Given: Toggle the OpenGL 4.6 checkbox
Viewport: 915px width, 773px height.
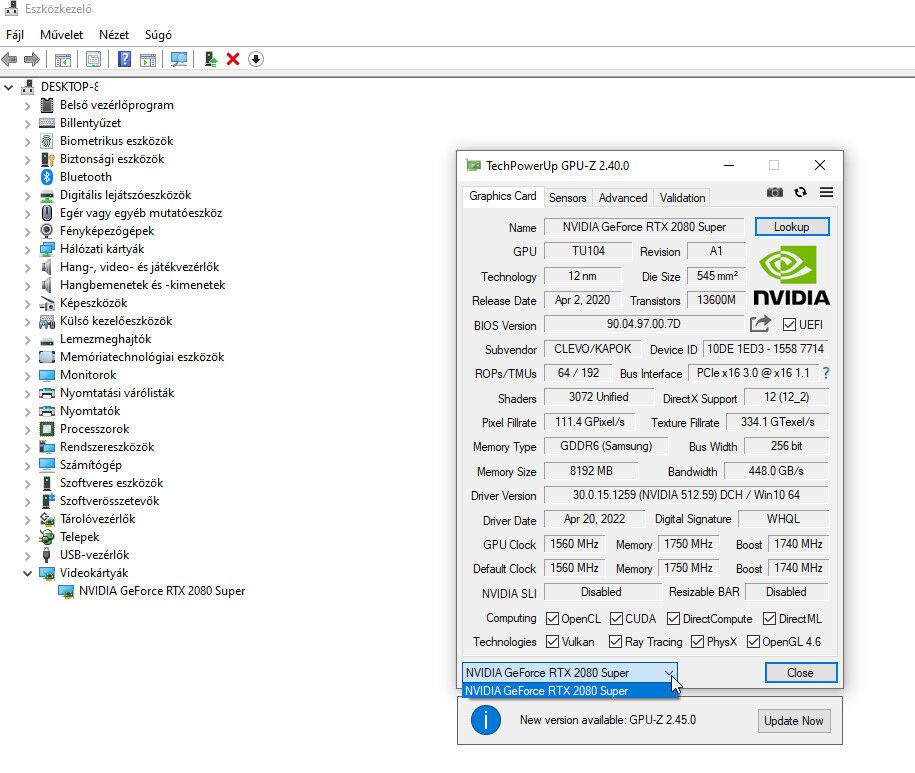Looking at the screenshot, I should (x=753, y=642).
